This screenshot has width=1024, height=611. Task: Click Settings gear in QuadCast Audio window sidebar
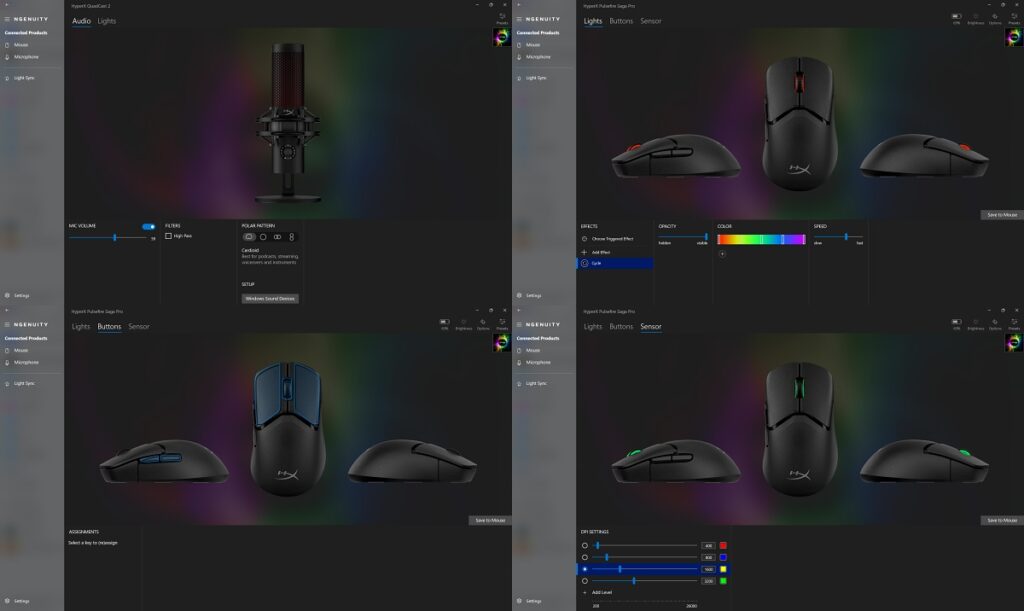[7, 295]
